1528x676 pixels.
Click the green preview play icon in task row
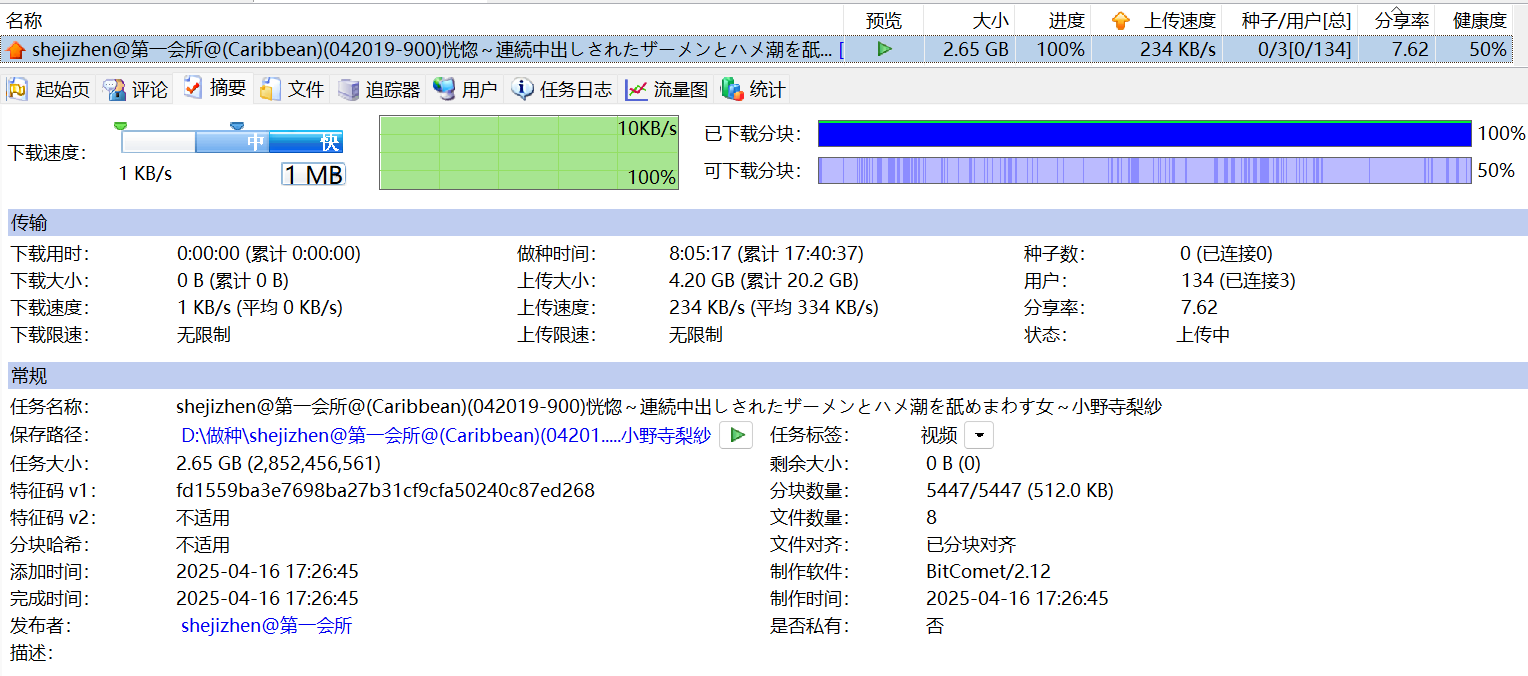(x=884, y=48)
